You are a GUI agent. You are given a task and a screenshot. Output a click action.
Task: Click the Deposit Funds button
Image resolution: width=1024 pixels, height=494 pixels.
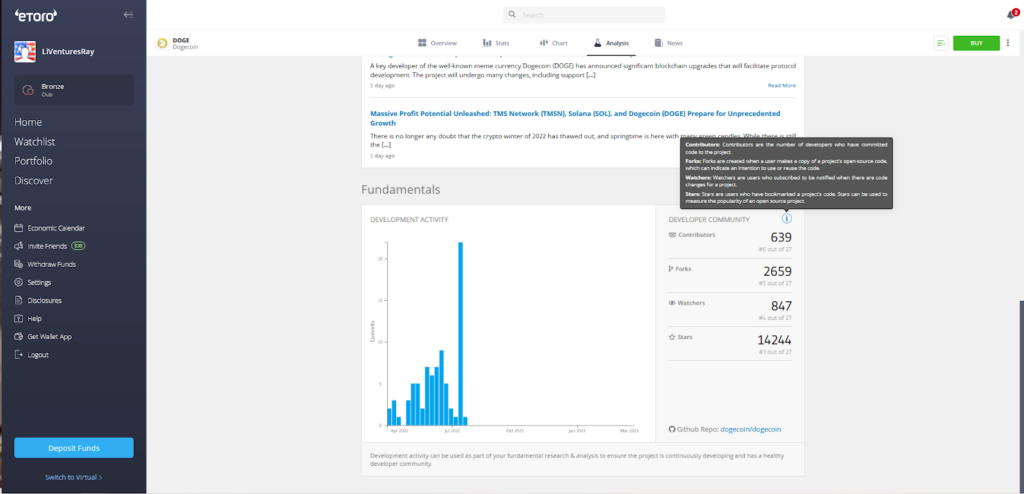coord(74,448)
